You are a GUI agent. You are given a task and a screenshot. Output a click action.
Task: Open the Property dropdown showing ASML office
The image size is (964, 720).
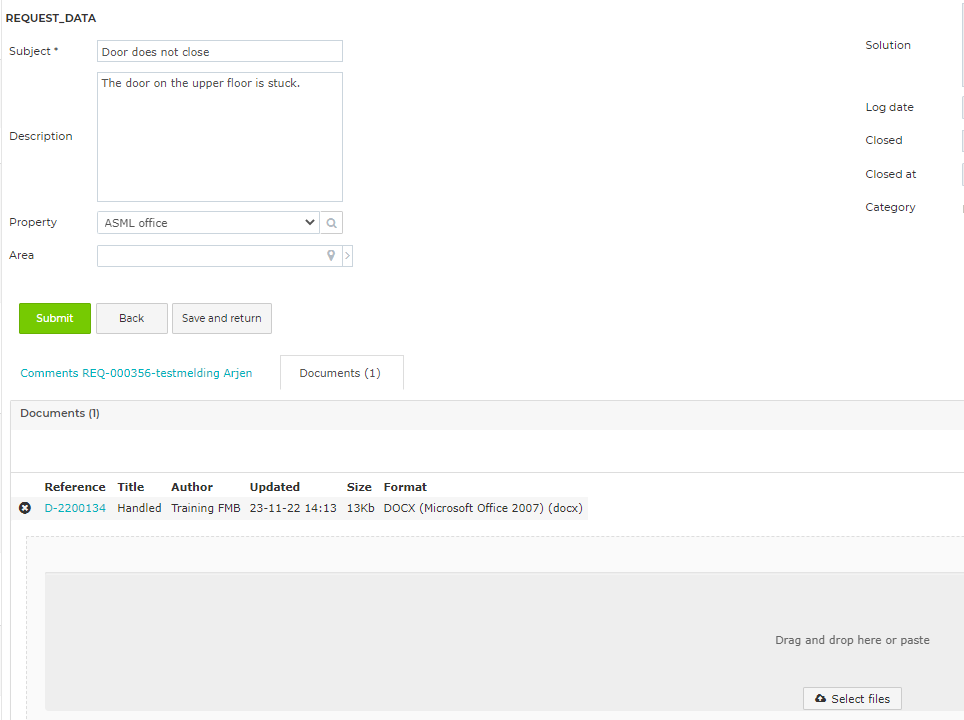pyautogui.click(x=208, y=223)
